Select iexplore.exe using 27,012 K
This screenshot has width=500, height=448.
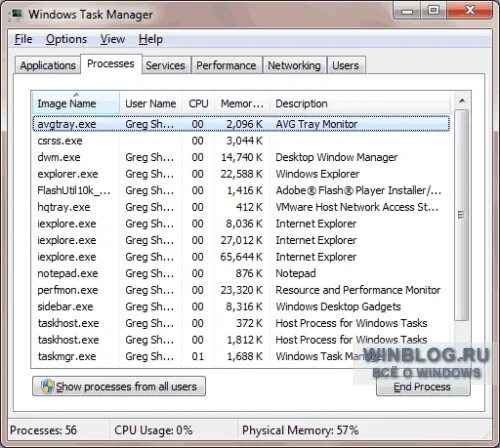(241, 240)
